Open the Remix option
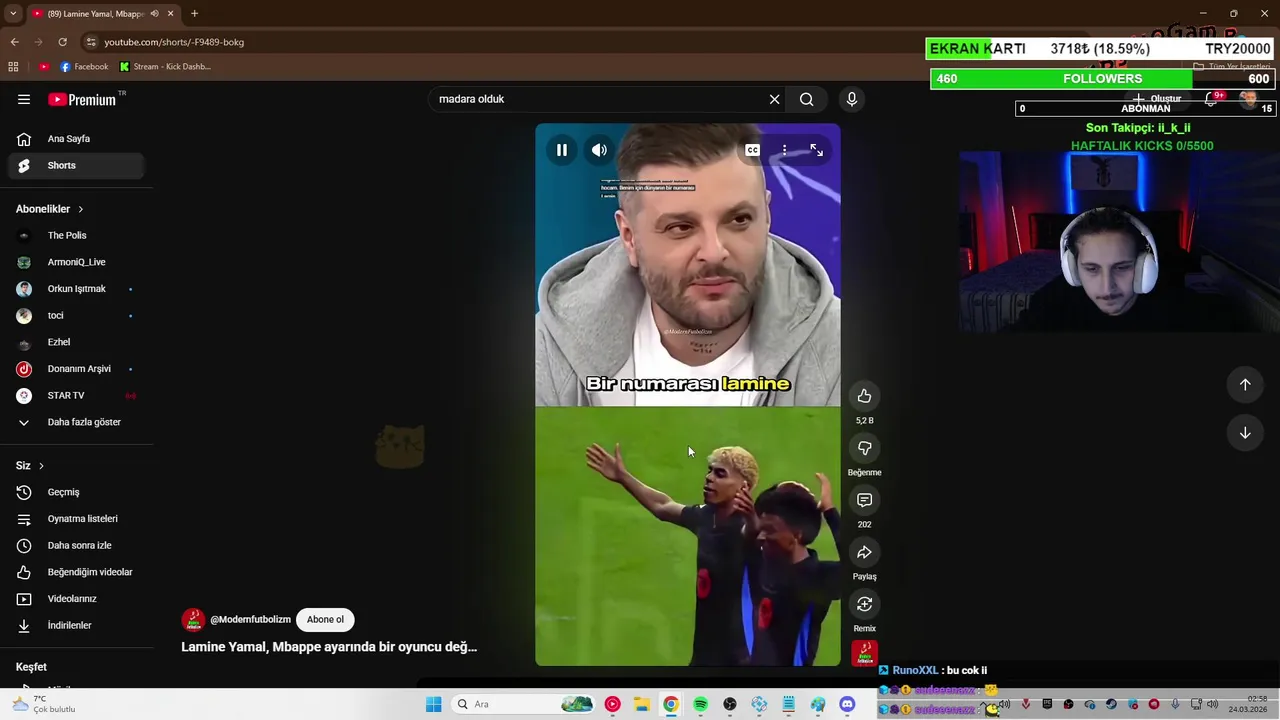This screenshot has width=1280, height=720. pyautogui.click(x=864, y=604)
